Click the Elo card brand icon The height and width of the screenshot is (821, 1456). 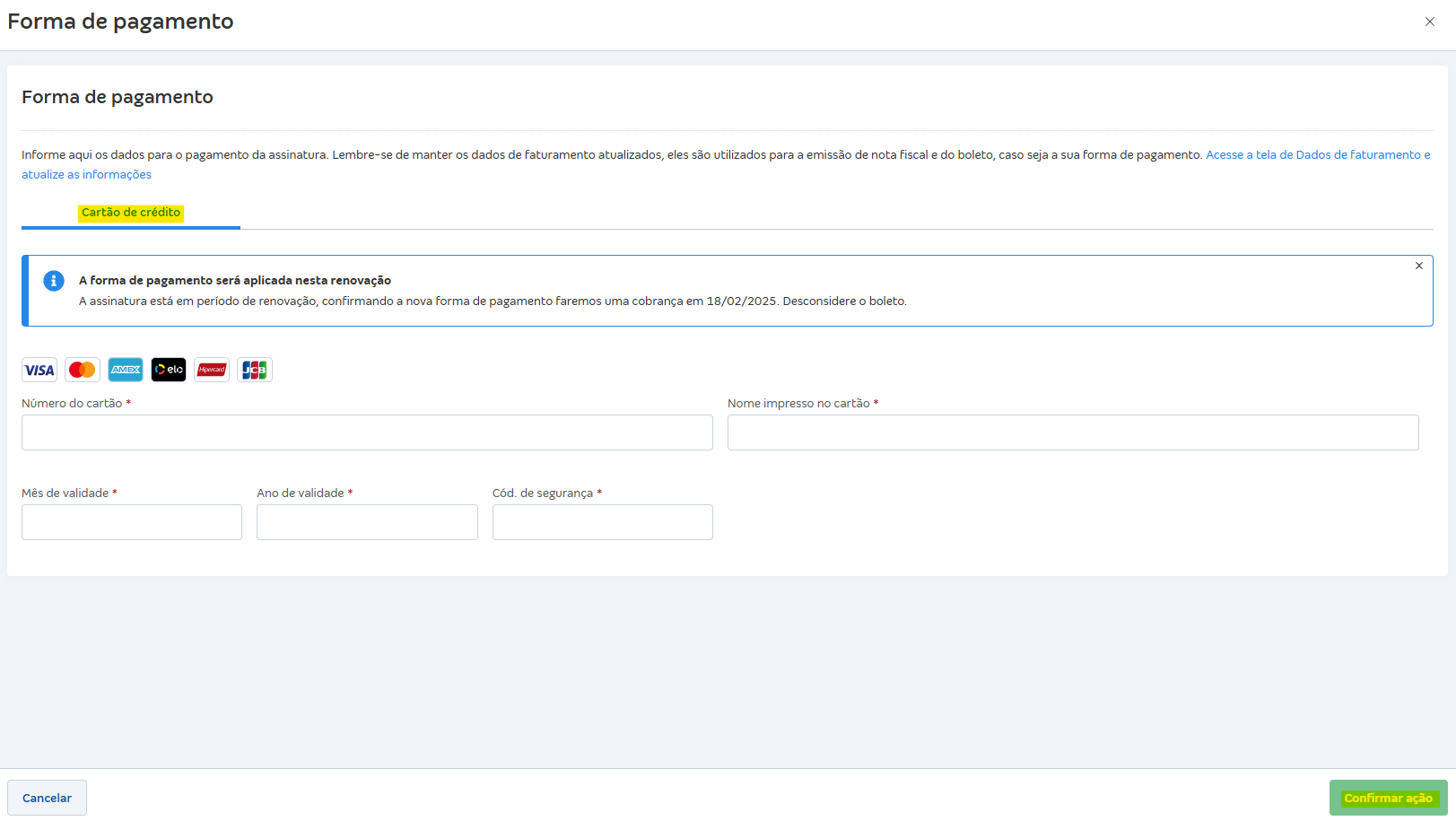pyautogui.click(x=169, y=370)
